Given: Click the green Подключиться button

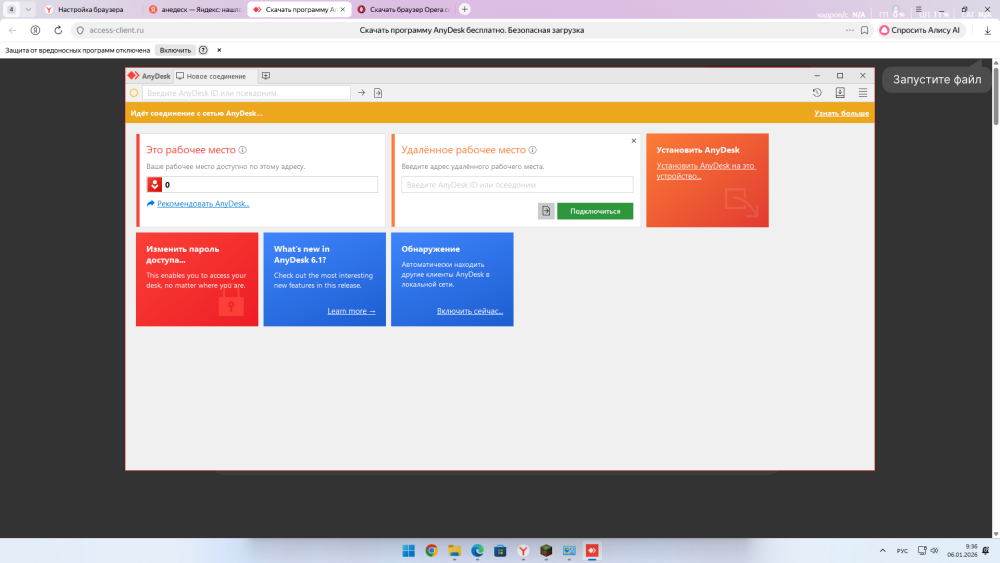Looking at the screenshot, I should coord(595,211).
